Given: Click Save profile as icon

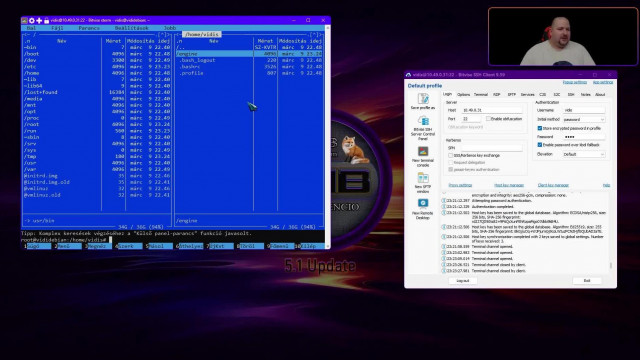Looking at the screenshot, I should (423, 99).
